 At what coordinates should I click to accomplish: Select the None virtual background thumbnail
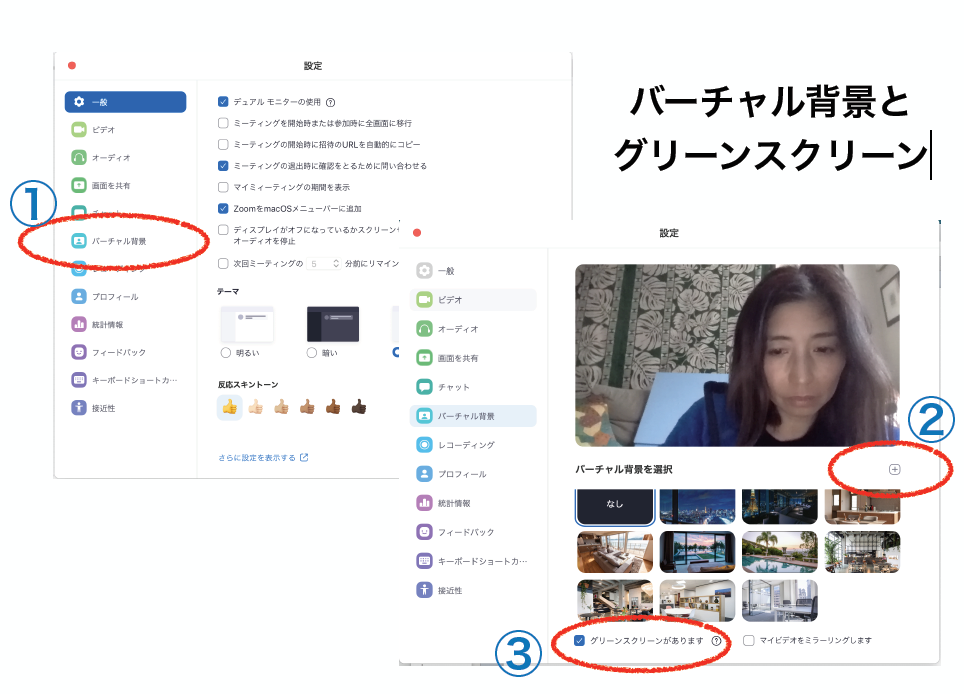615,507
